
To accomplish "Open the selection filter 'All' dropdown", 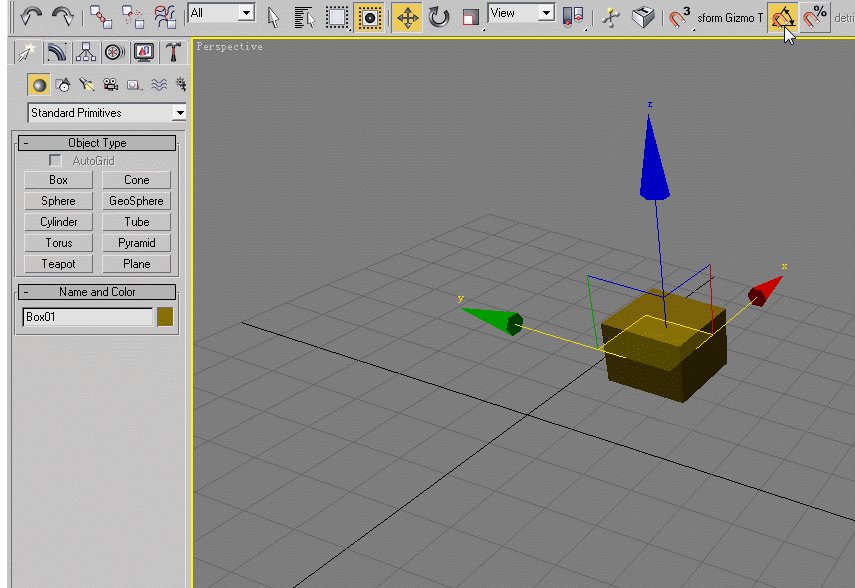I will (x=221, y=13).
